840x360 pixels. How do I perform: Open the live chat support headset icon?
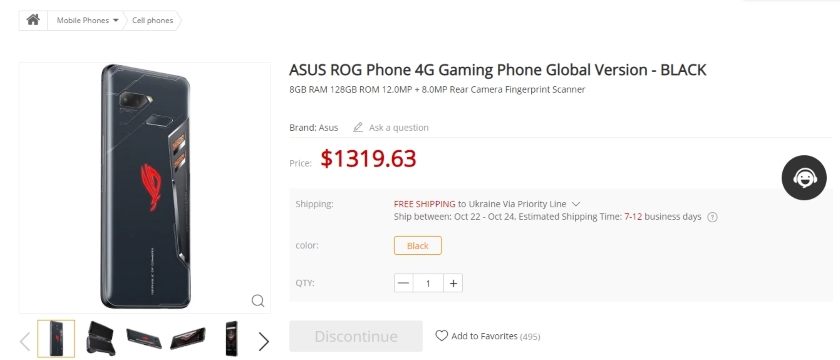pyautogui.click(x=804, y=177)
